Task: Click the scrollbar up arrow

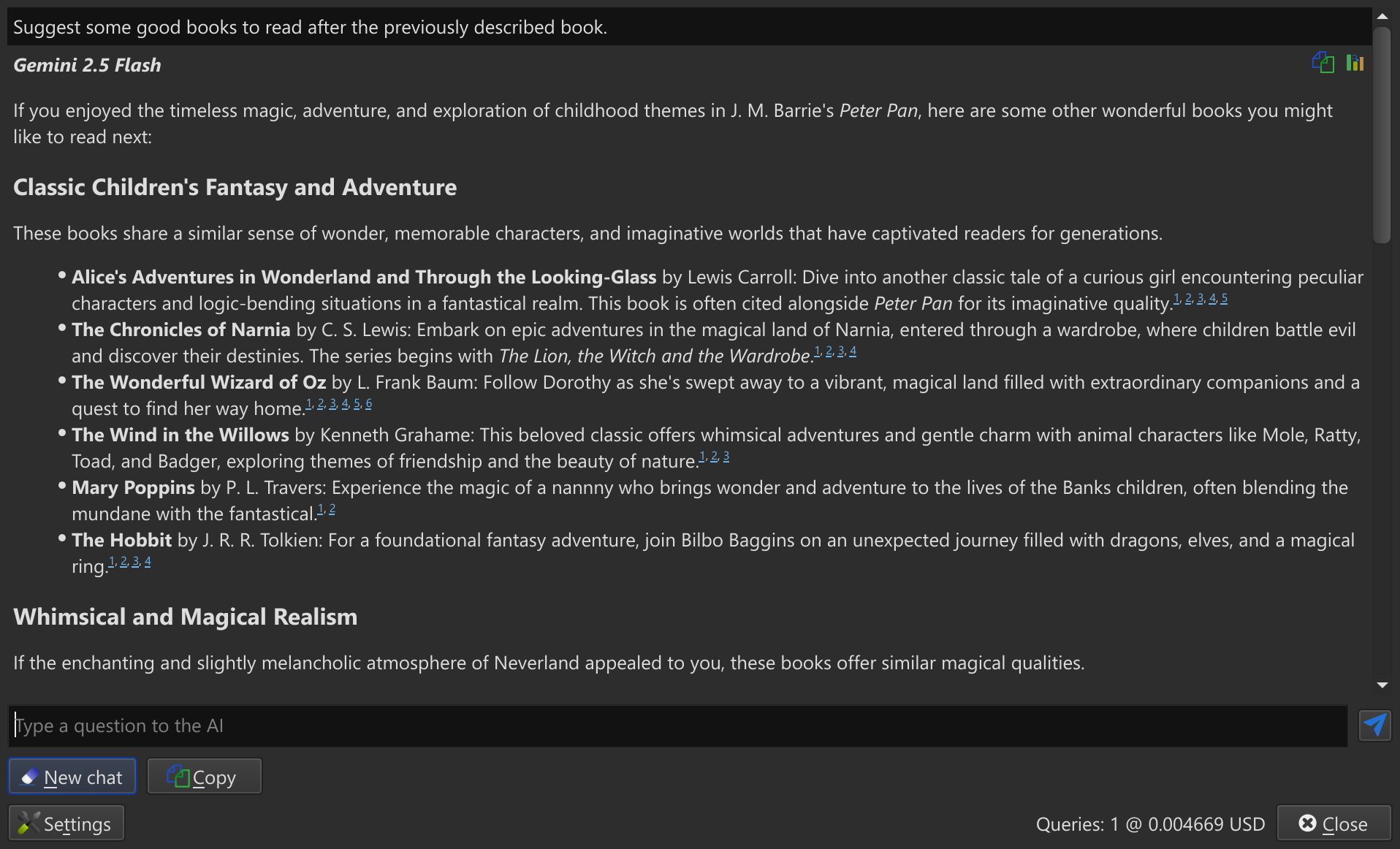Action: click(x=1382, y=15)
